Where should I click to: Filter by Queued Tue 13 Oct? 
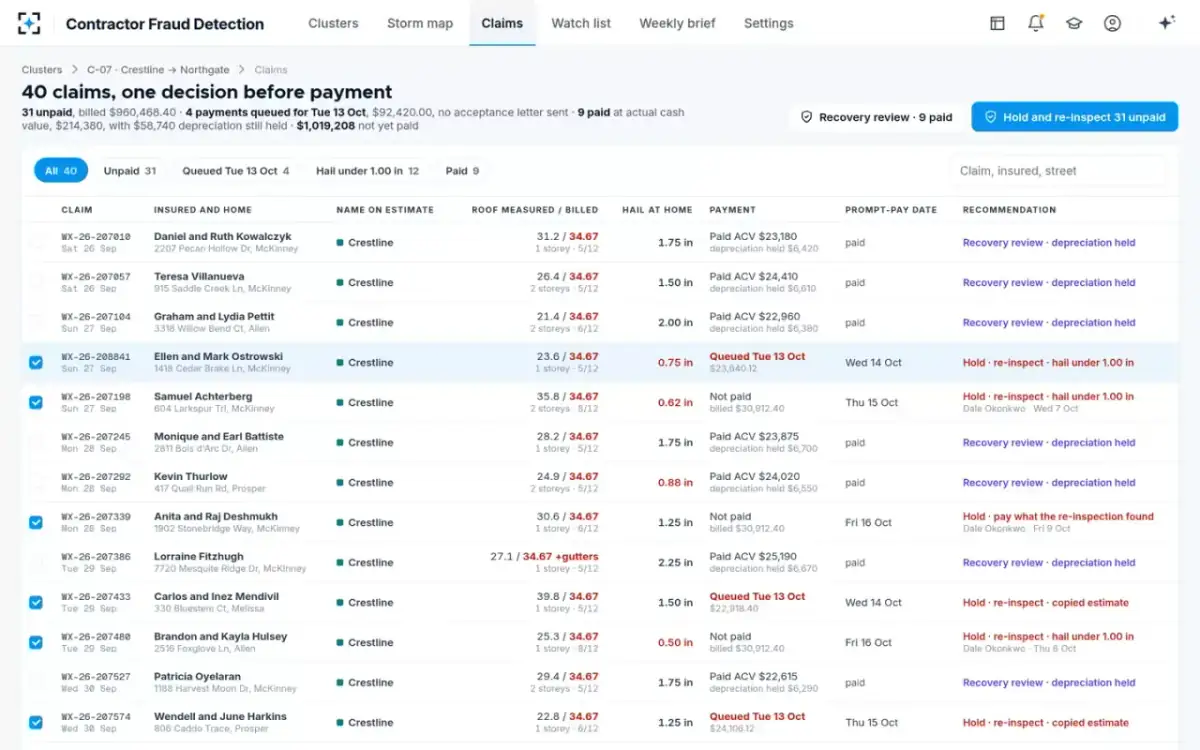(236, 171)
